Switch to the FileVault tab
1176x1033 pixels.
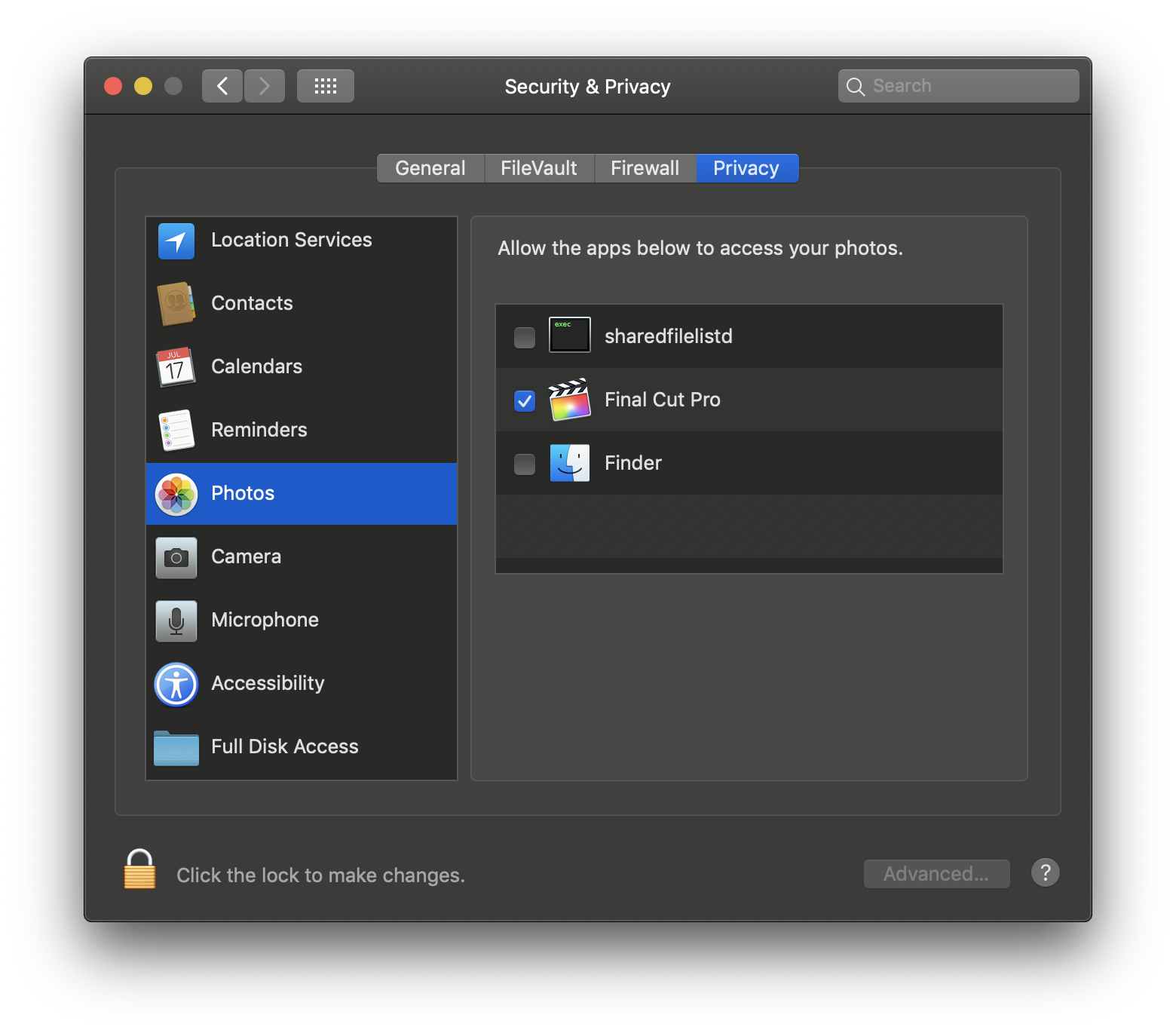point(539,168)
